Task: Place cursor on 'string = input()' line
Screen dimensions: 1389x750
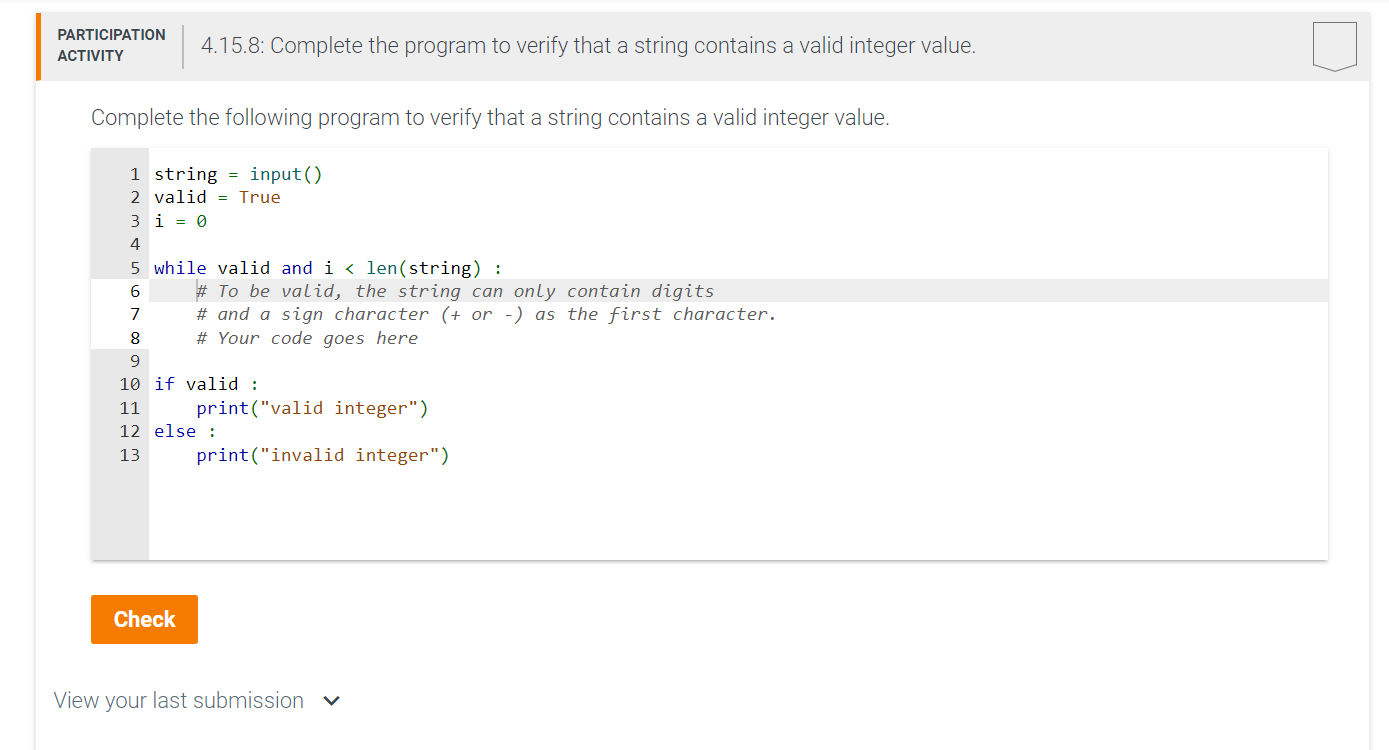Action: 238,174
